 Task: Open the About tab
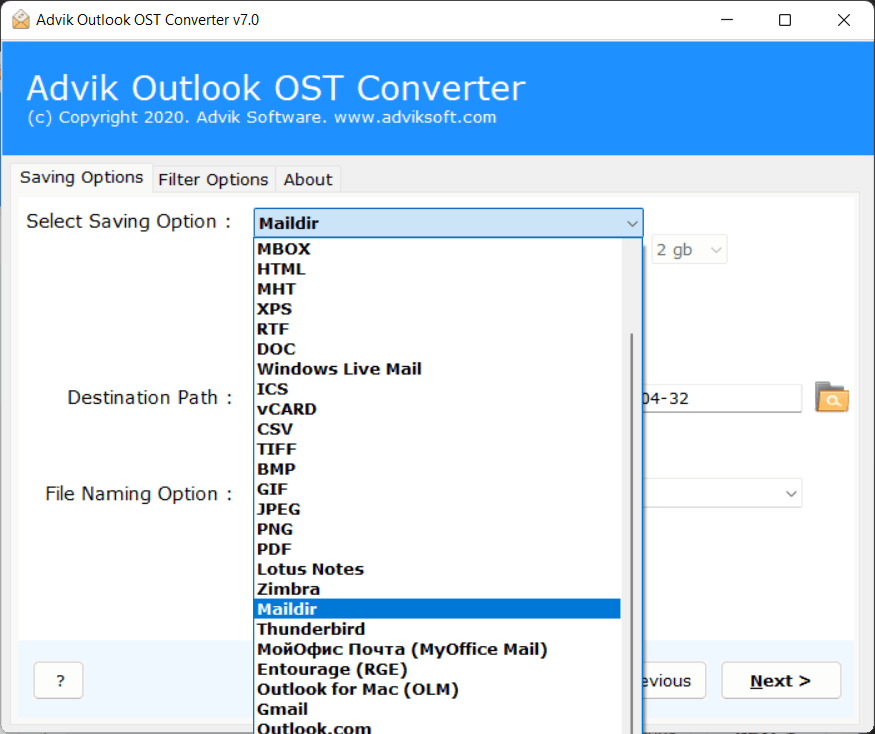tap(308, 180)
